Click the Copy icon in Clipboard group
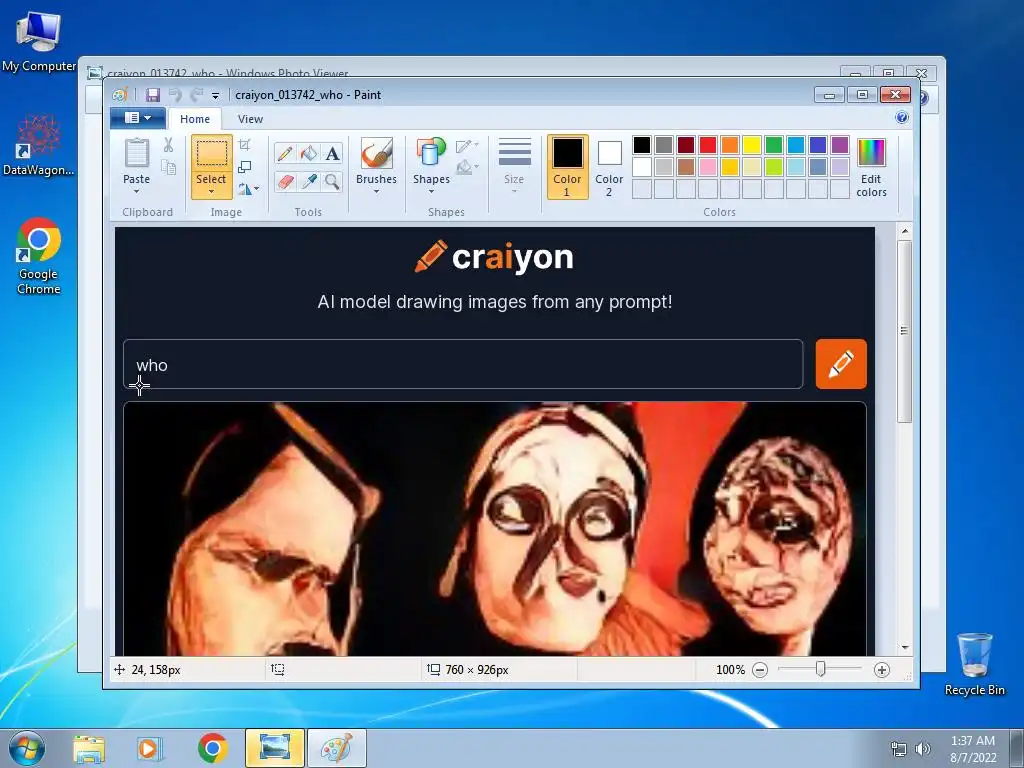This screenshot has height=768, width=1024. 168,168
